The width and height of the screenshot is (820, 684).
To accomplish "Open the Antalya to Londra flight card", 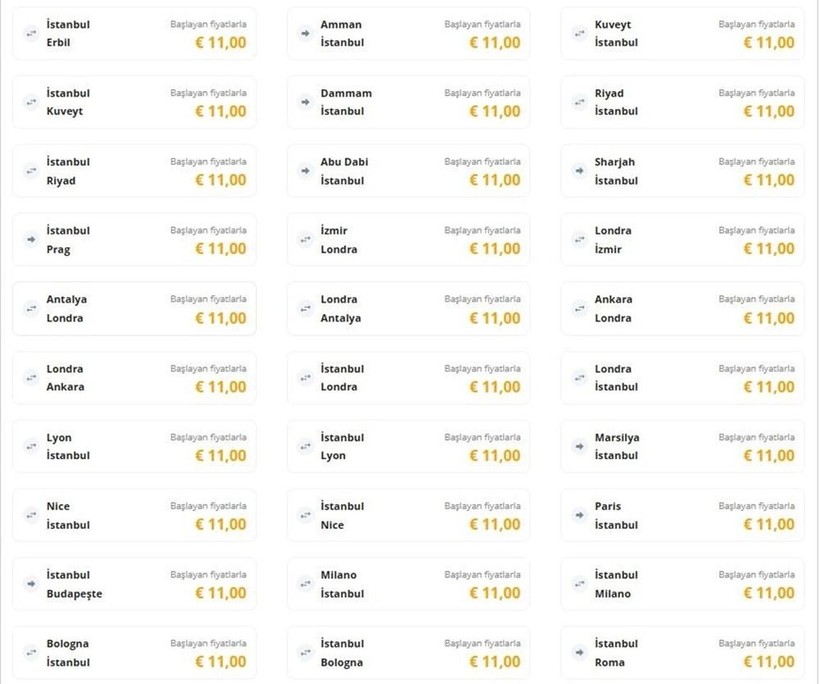I will 134,309.
